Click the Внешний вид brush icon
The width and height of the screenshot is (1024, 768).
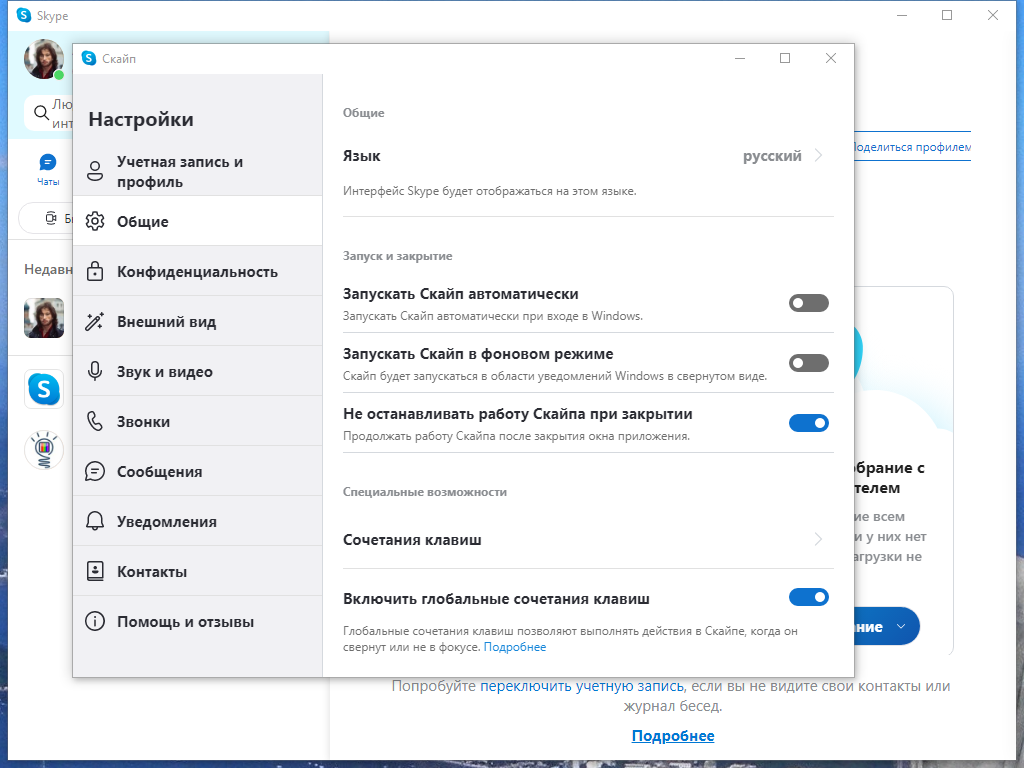(x=96, y=320)
